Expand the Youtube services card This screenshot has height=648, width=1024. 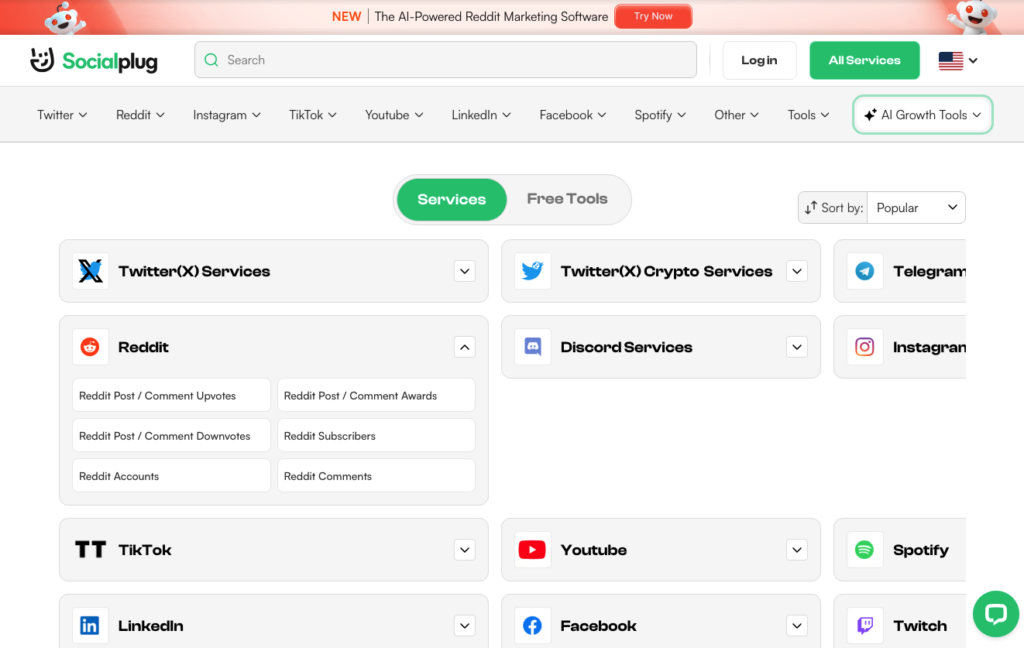797,550
